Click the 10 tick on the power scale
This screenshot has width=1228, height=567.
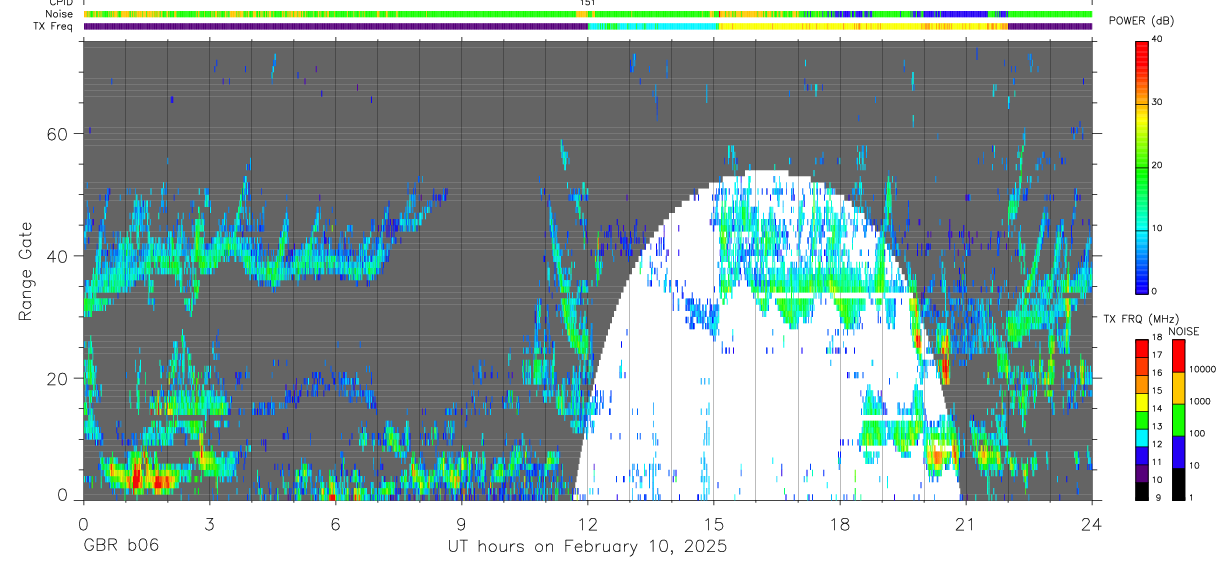pyautogui.click(x=1158, y=228)
